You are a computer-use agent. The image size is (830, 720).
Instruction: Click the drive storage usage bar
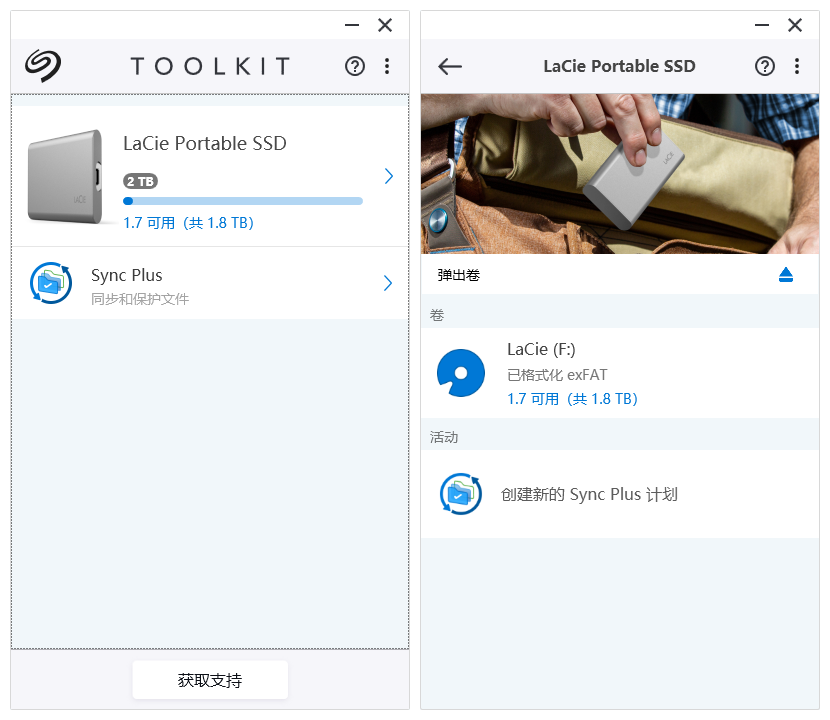pyautogui.click(x=242, y=201)
